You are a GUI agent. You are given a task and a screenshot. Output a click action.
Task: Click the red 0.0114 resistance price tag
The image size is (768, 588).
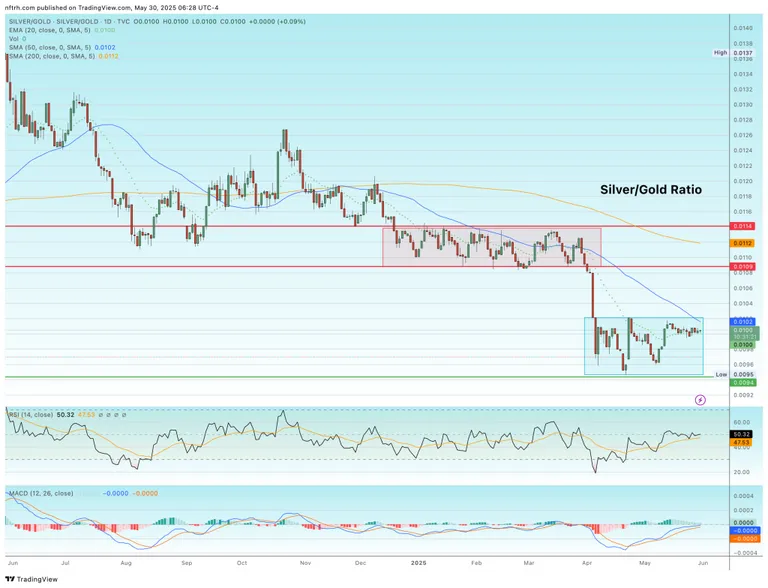[741, 227]
